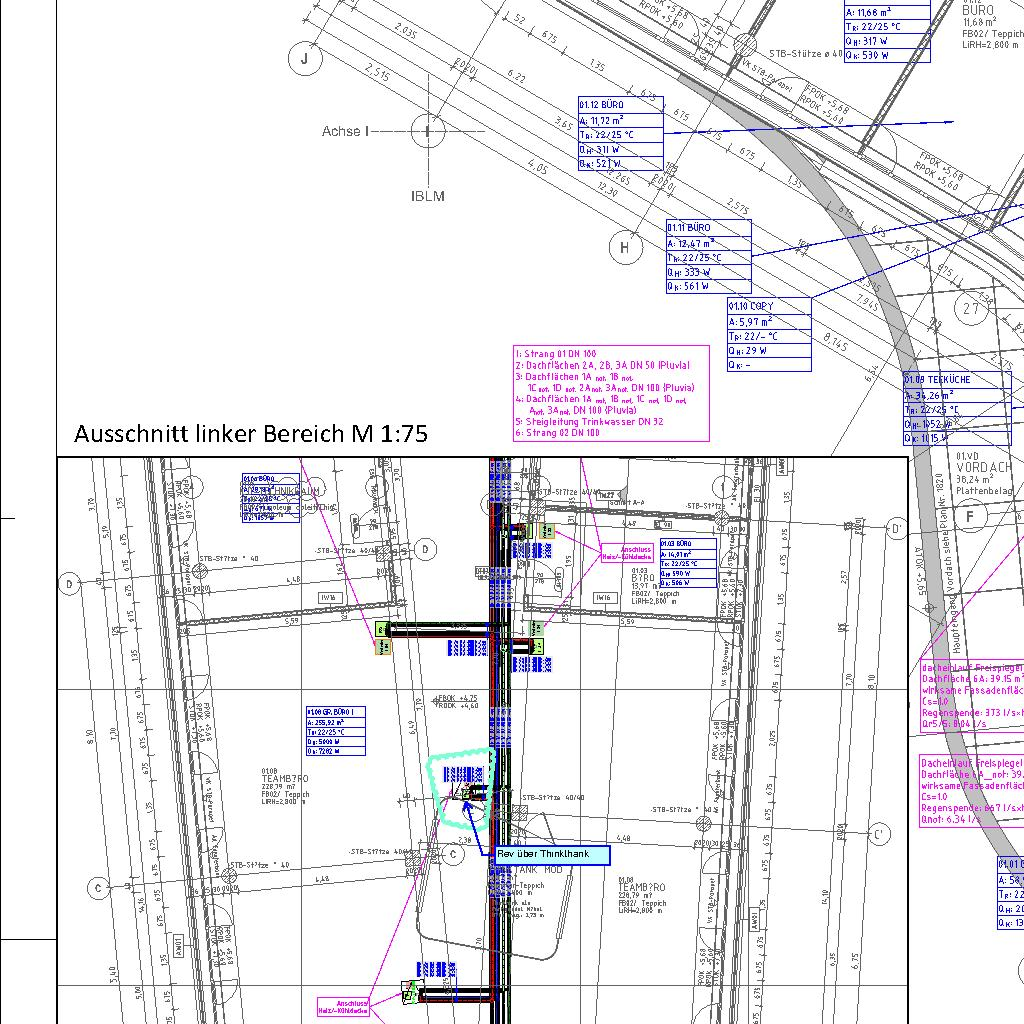Select the grid axis circle labeled H
This screenshot has height=1024, width=1024.
tap(625, 248)
